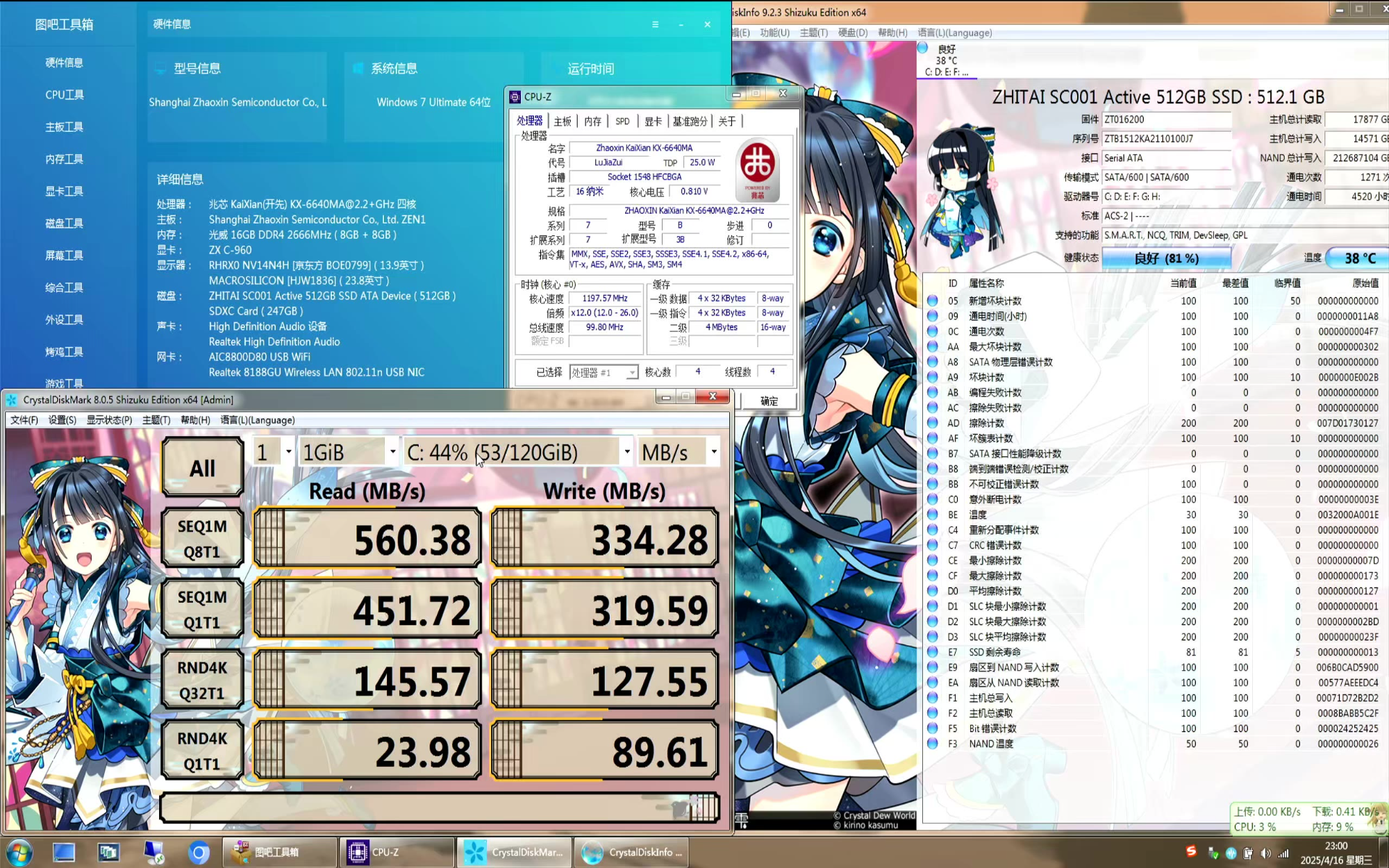This screenshot has width=1389, height=868.
Task: Open 设置(S) menu in CrystalDiskMark
Action: pyautogui.click(x=62, y=420)
